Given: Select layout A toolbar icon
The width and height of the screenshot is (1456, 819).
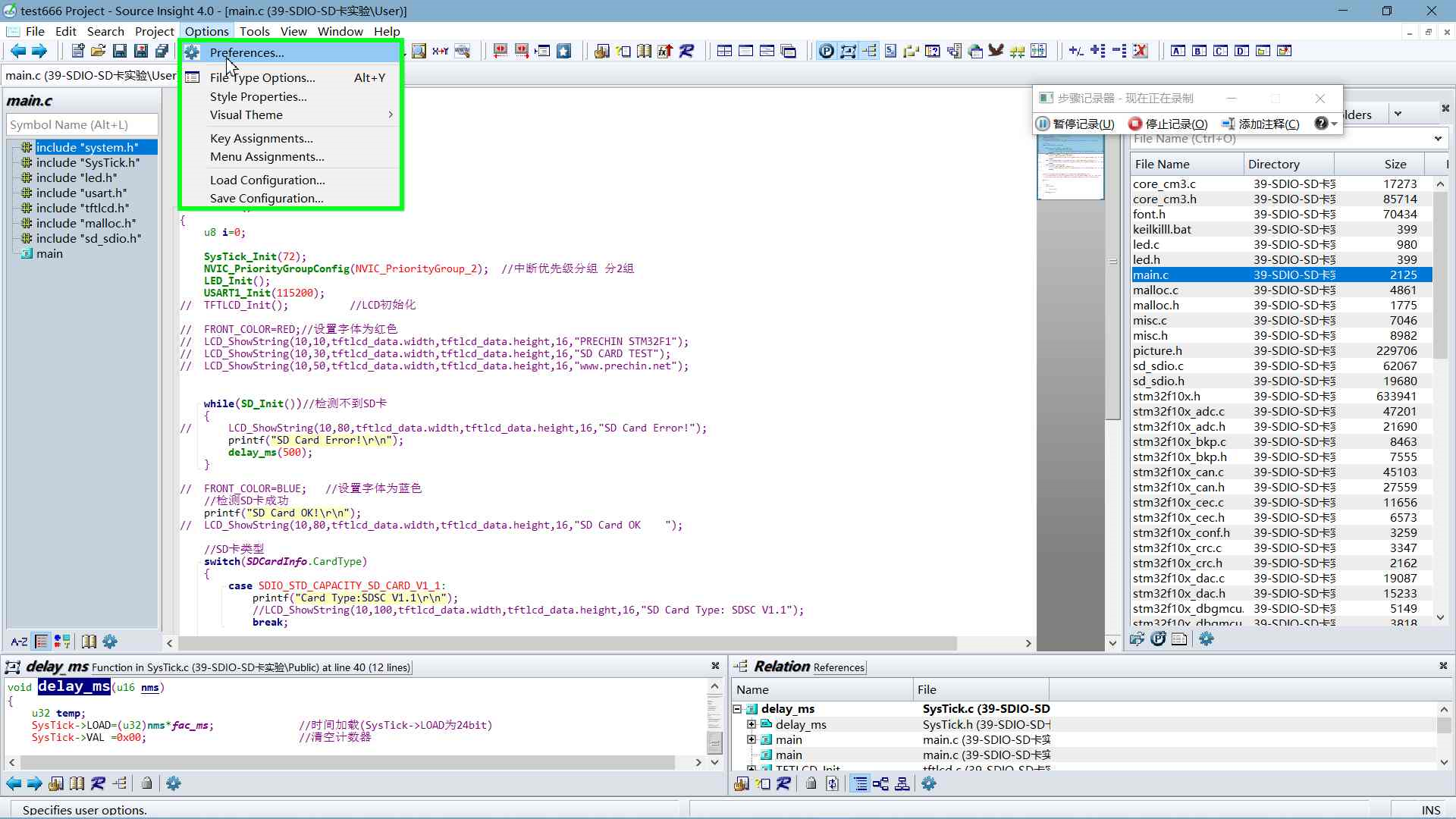Looking at the screenshot, I should (x=1178, y=51).
